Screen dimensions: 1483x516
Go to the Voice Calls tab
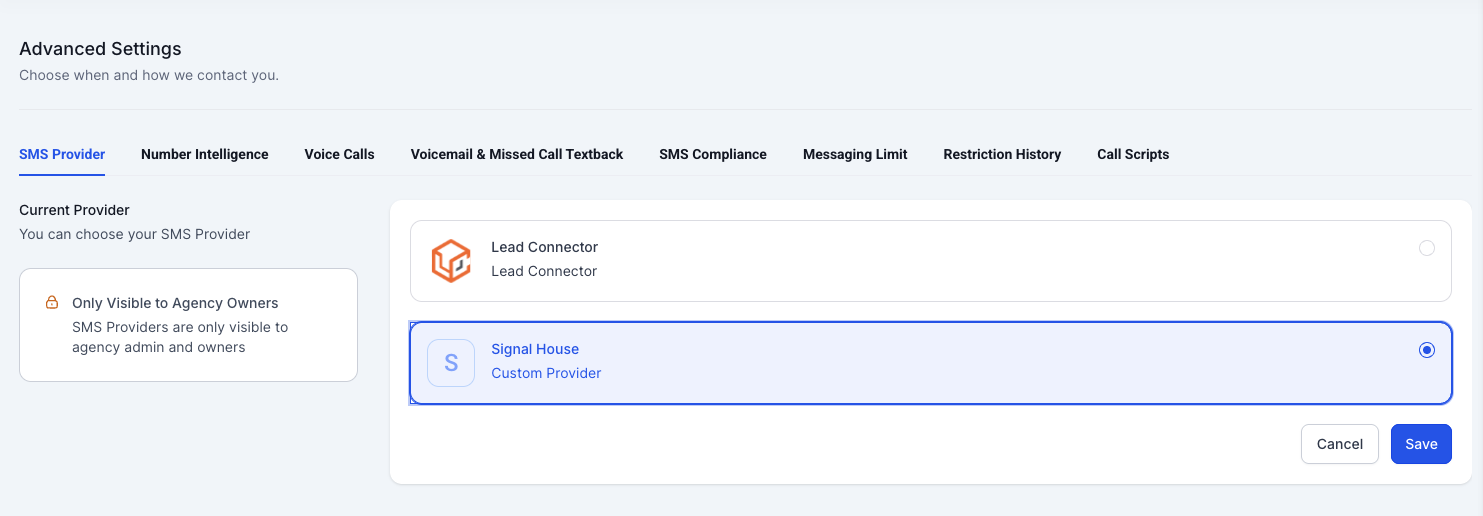pos(340,154)
